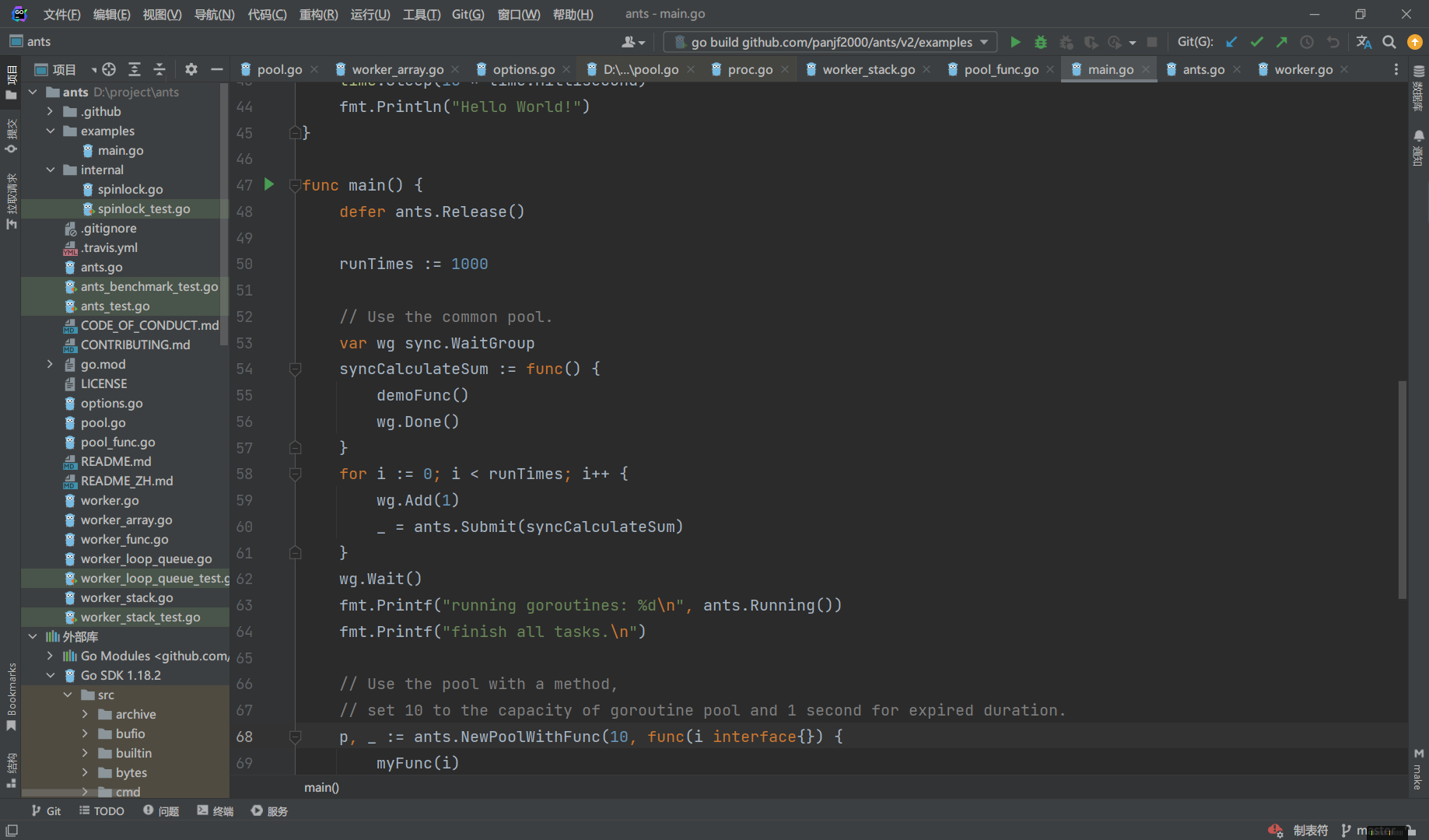1429x840 pixels.
Task: Click the Debug bug icon
Action: (1040, 42)
